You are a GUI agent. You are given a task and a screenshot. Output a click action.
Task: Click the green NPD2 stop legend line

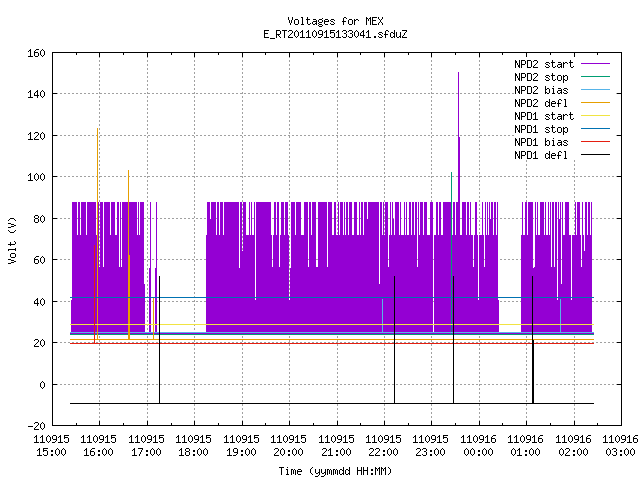[x=596, y=76]
